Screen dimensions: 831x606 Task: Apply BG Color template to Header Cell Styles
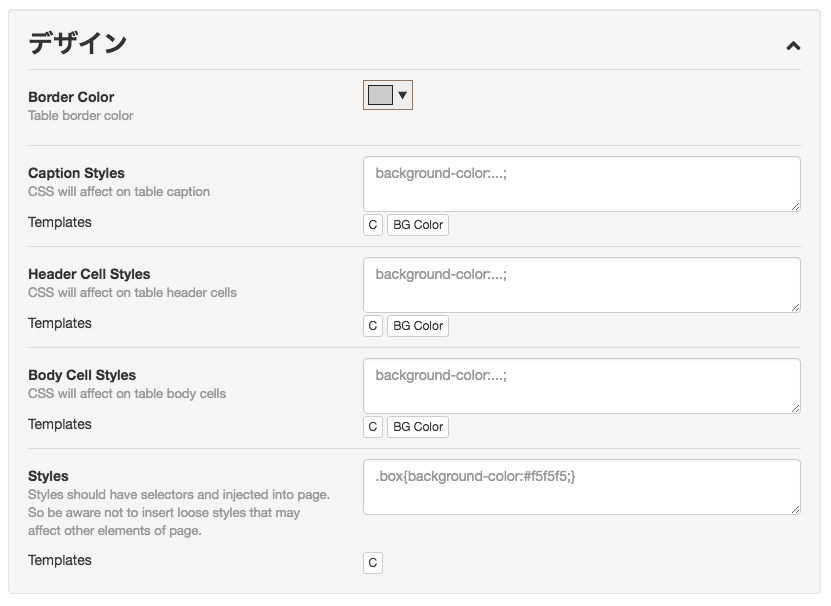click(x=418, y=326)
